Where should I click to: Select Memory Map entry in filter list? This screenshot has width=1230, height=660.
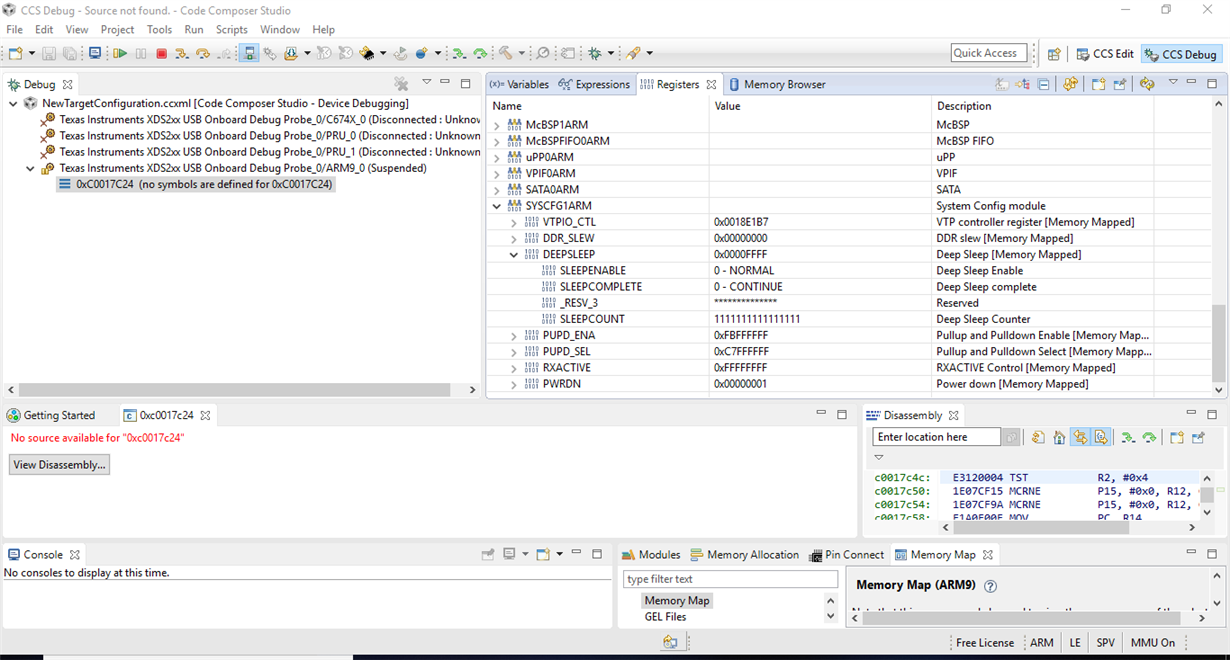677,601
